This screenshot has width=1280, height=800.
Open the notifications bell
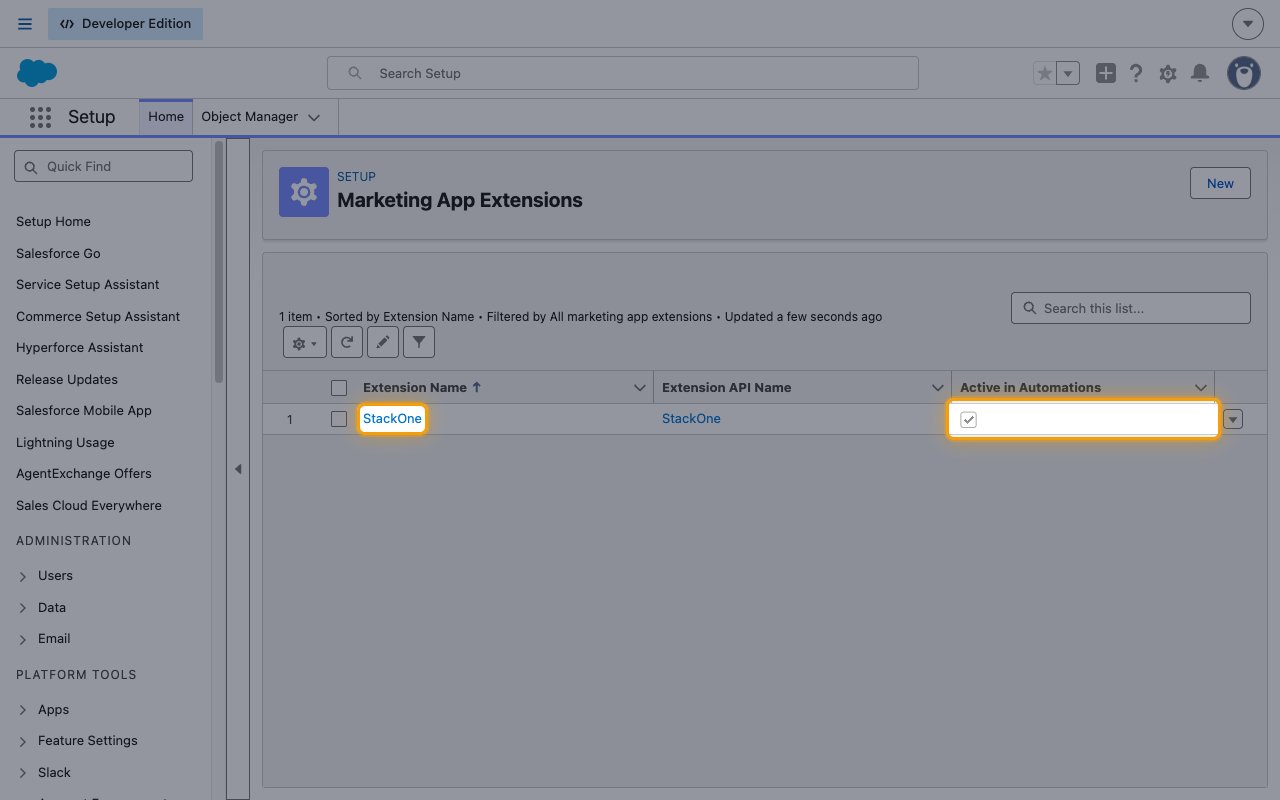coord(1200,73)
